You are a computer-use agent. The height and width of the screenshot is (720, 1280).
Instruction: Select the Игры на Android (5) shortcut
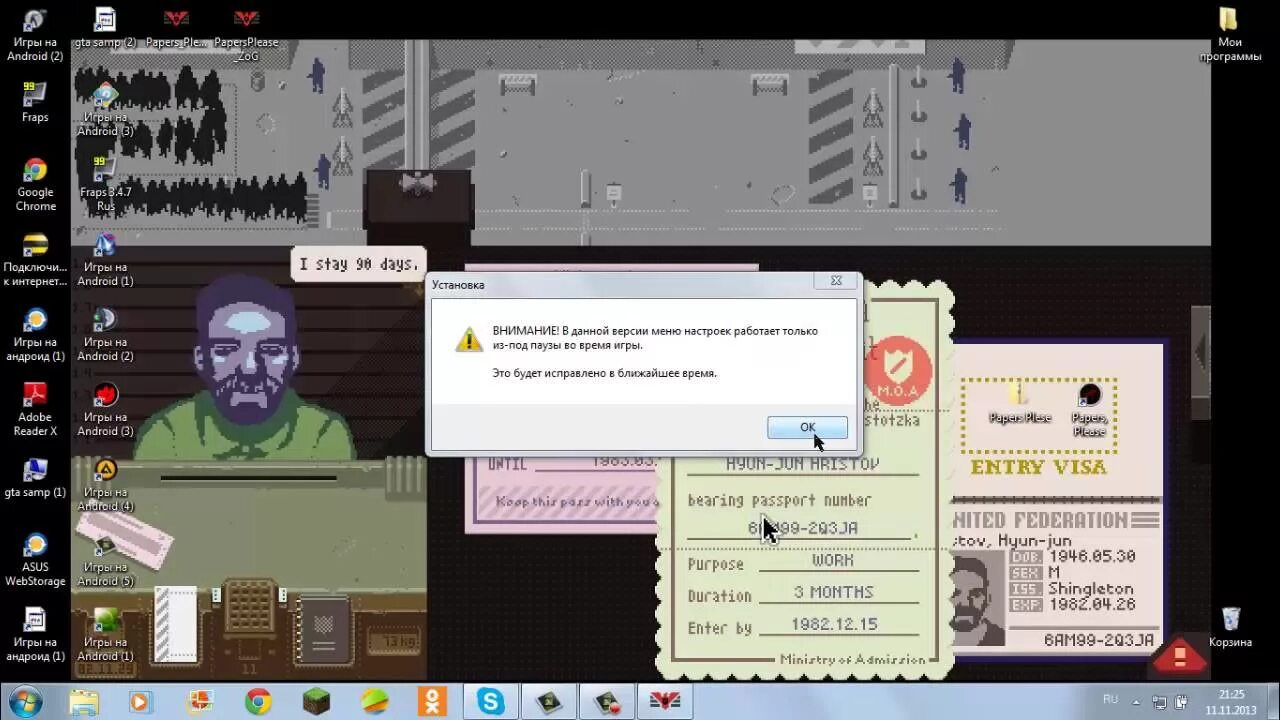(105, 559)
